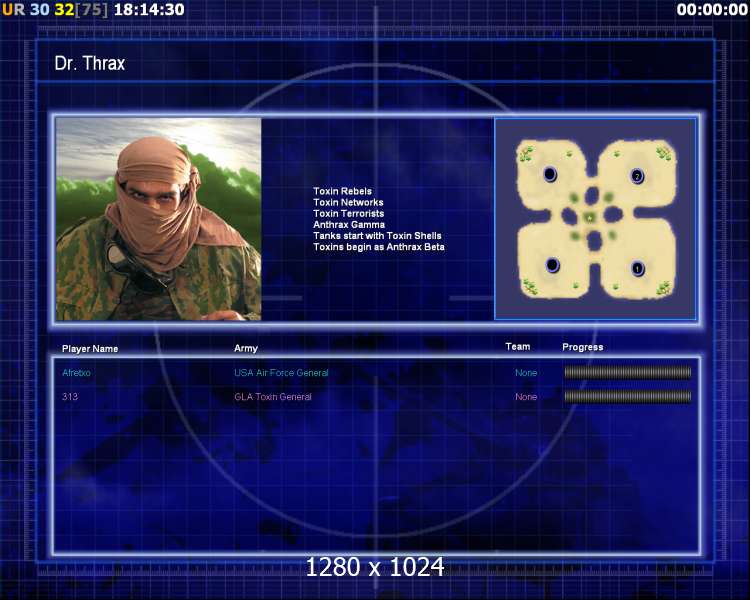Click "USA Air Force General" army entry

coord(281,373)
